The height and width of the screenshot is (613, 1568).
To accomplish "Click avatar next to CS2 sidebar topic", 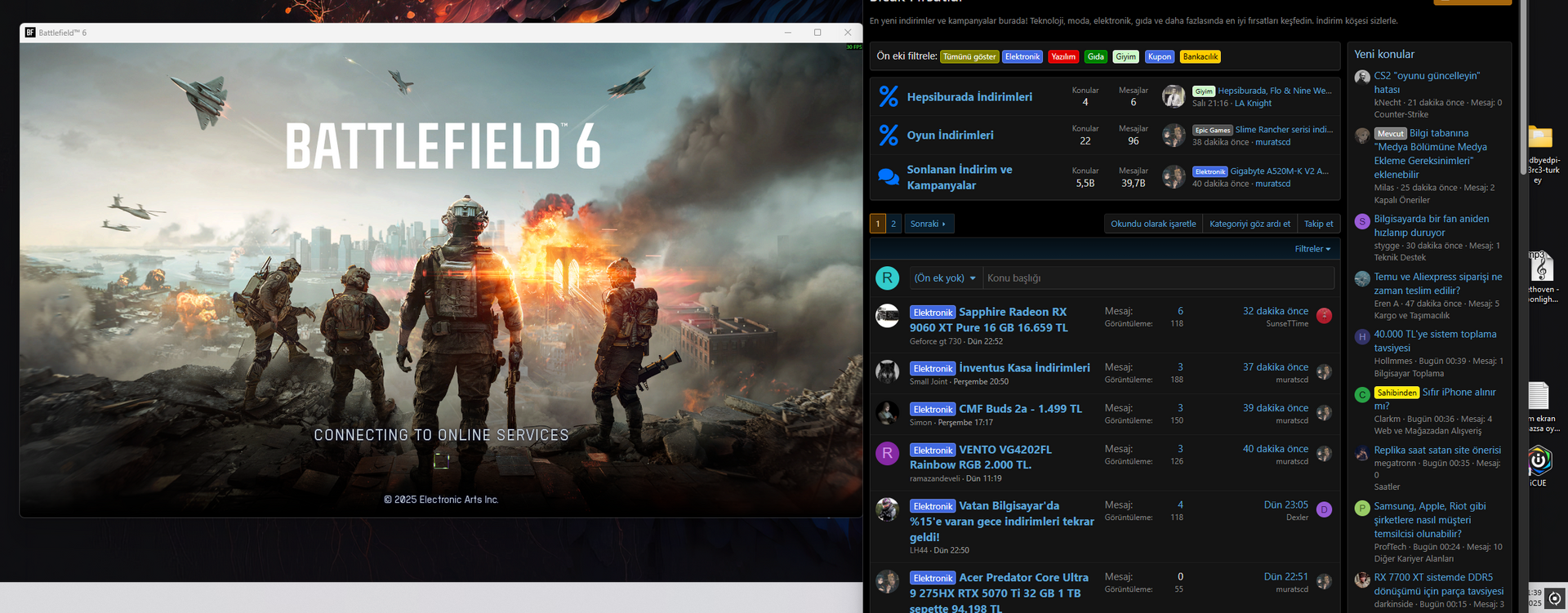I will point(1362,78).
